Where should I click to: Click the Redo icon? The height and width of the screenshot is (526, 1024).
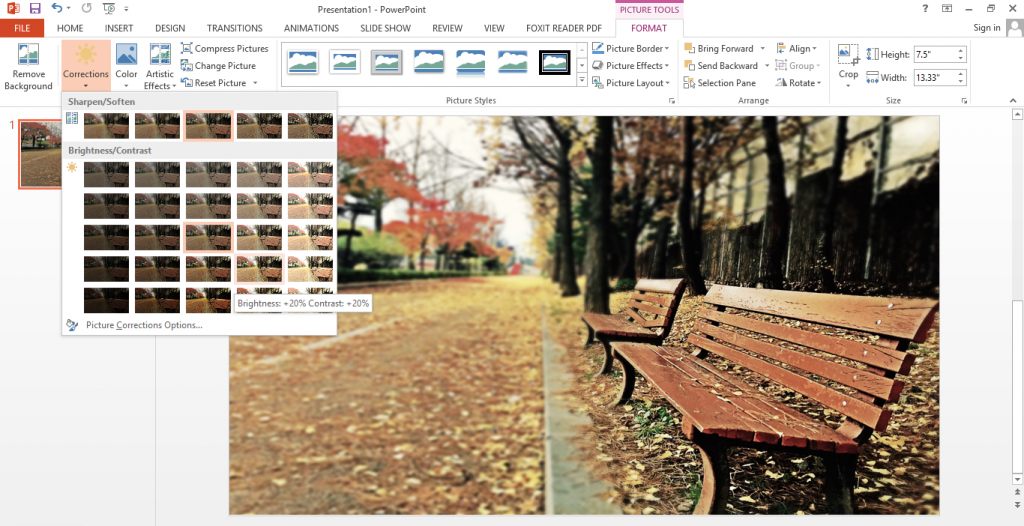(86, 8)
